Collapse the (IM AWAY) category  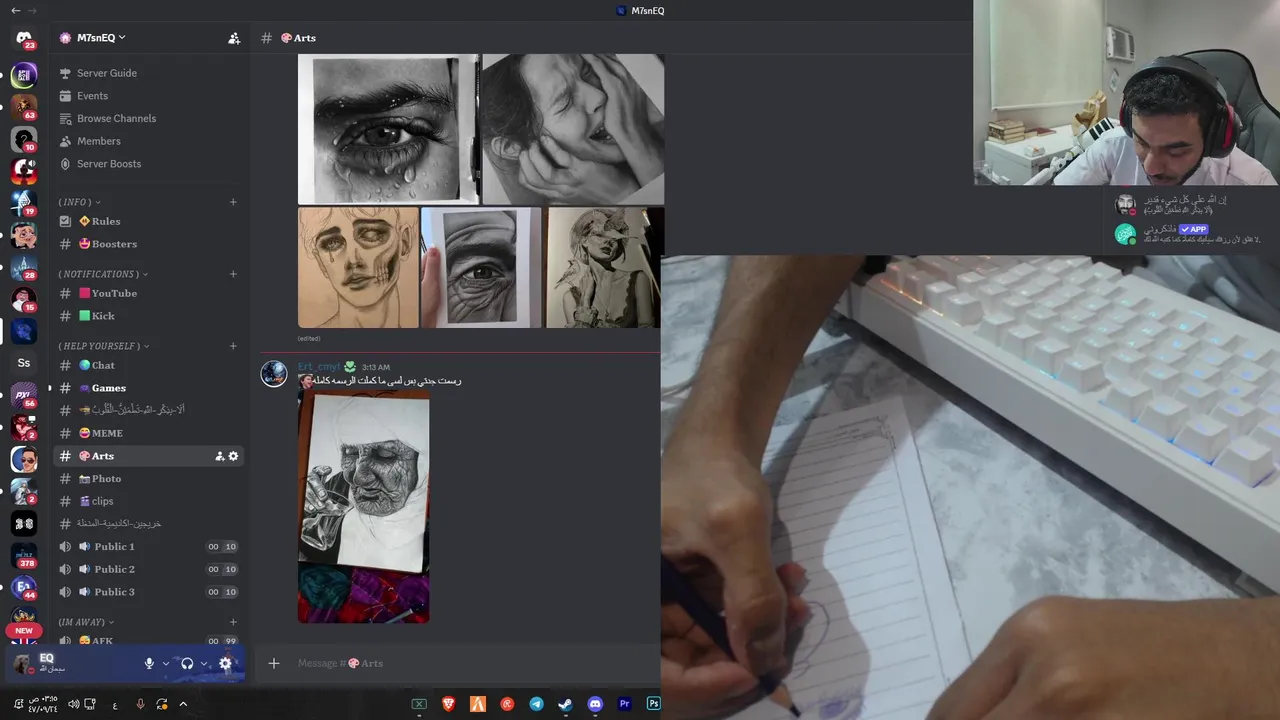click(x=86, y=622)
